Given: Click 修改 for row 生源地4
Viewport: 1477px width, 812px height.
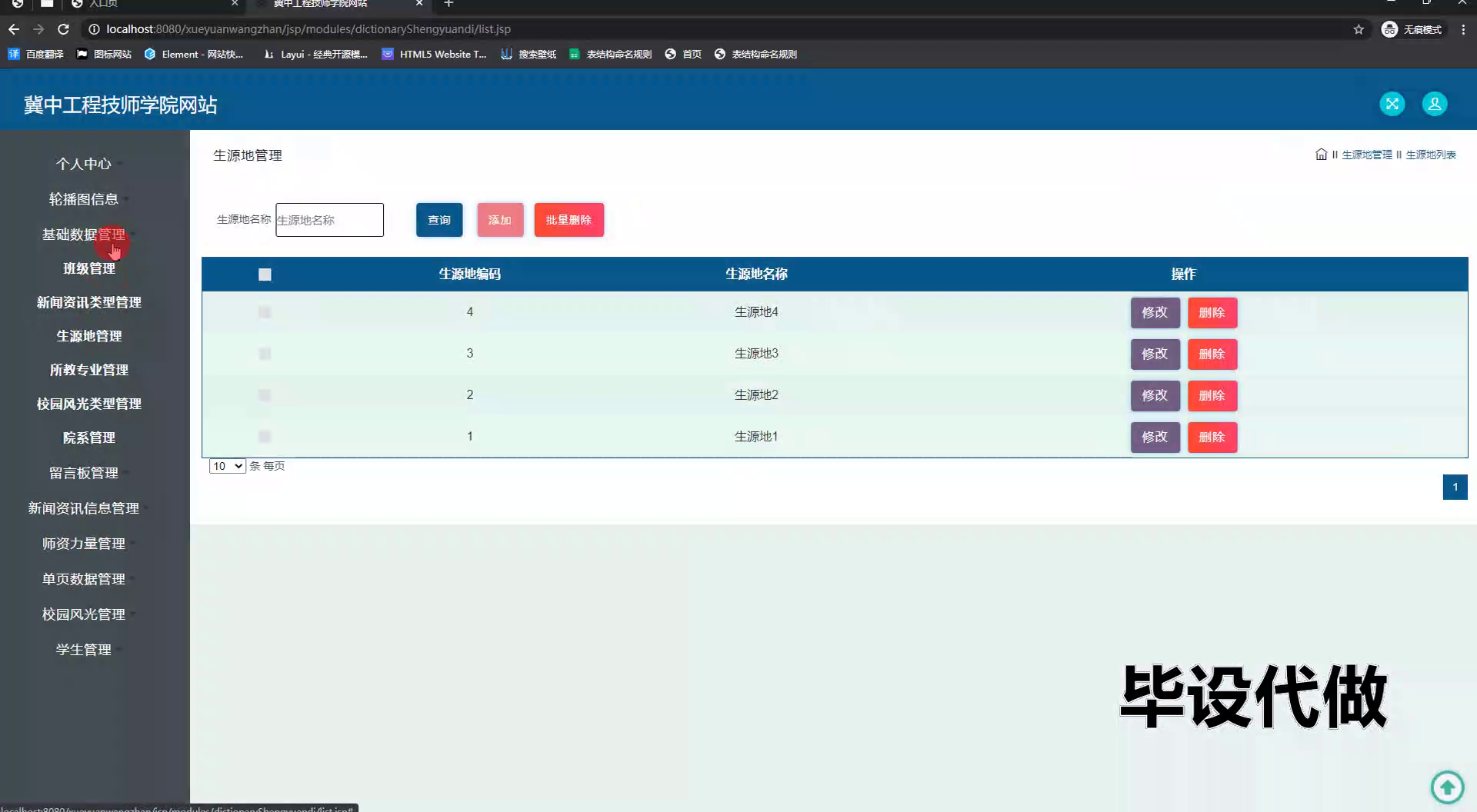Looking at the screenshot, I should pos(1155,313).
